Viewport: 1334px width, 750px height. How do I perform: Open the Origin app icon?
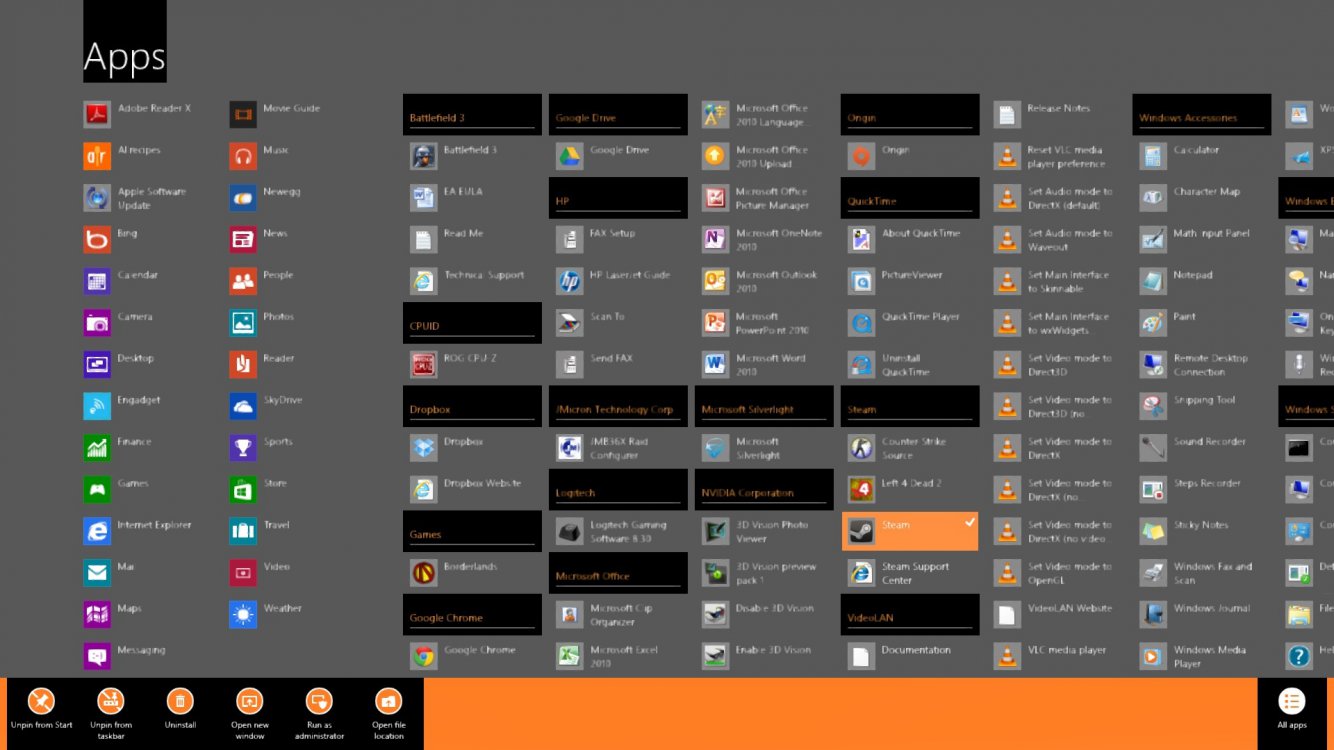tap(862, 157)
